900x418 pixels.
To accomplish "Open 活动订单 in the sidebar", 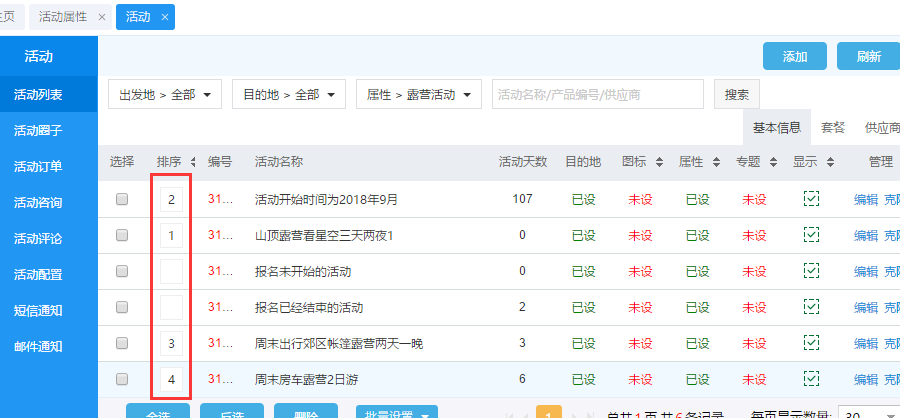I will click(x=38, y=167).
